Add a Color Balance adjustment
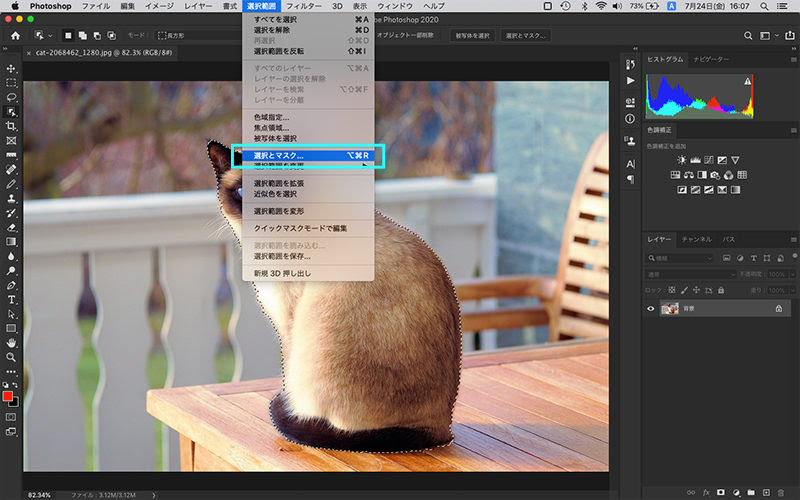 point(688,175)
